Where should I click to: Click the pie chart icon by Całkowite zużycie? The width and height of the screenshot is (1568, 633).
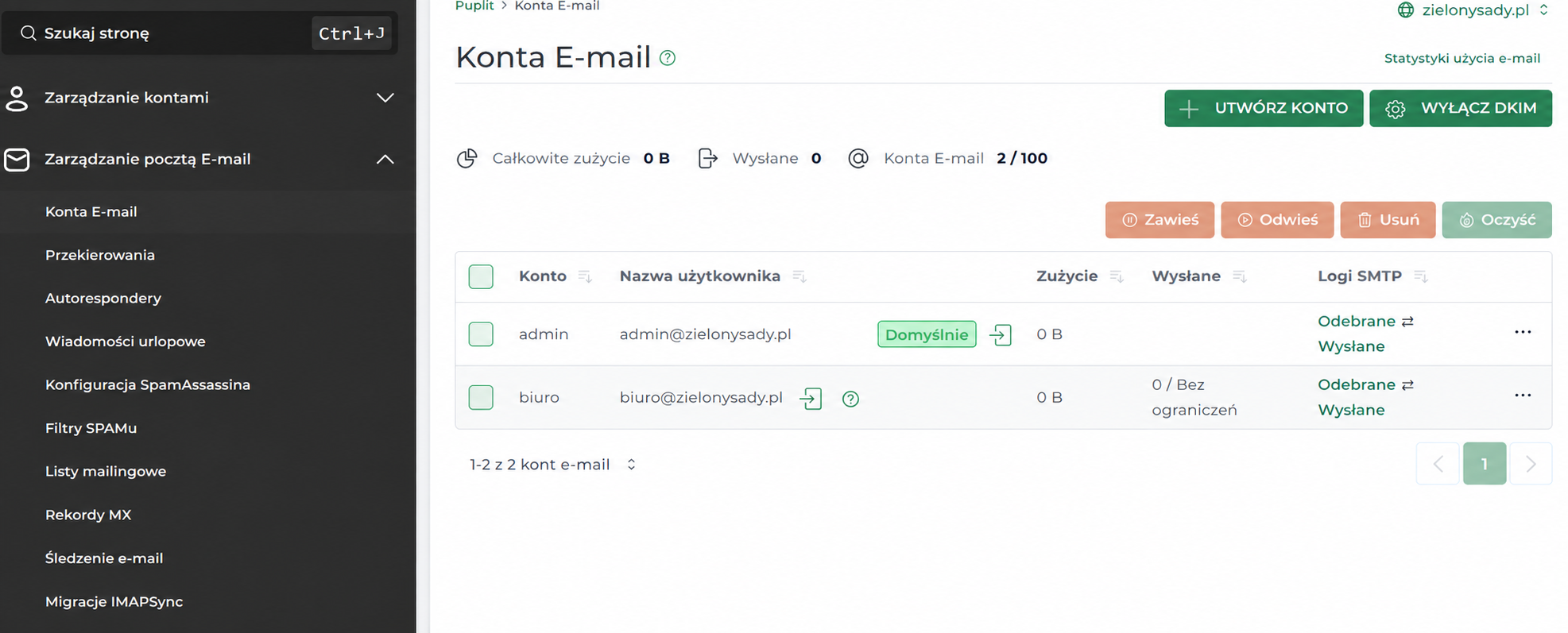coord(467,158)
